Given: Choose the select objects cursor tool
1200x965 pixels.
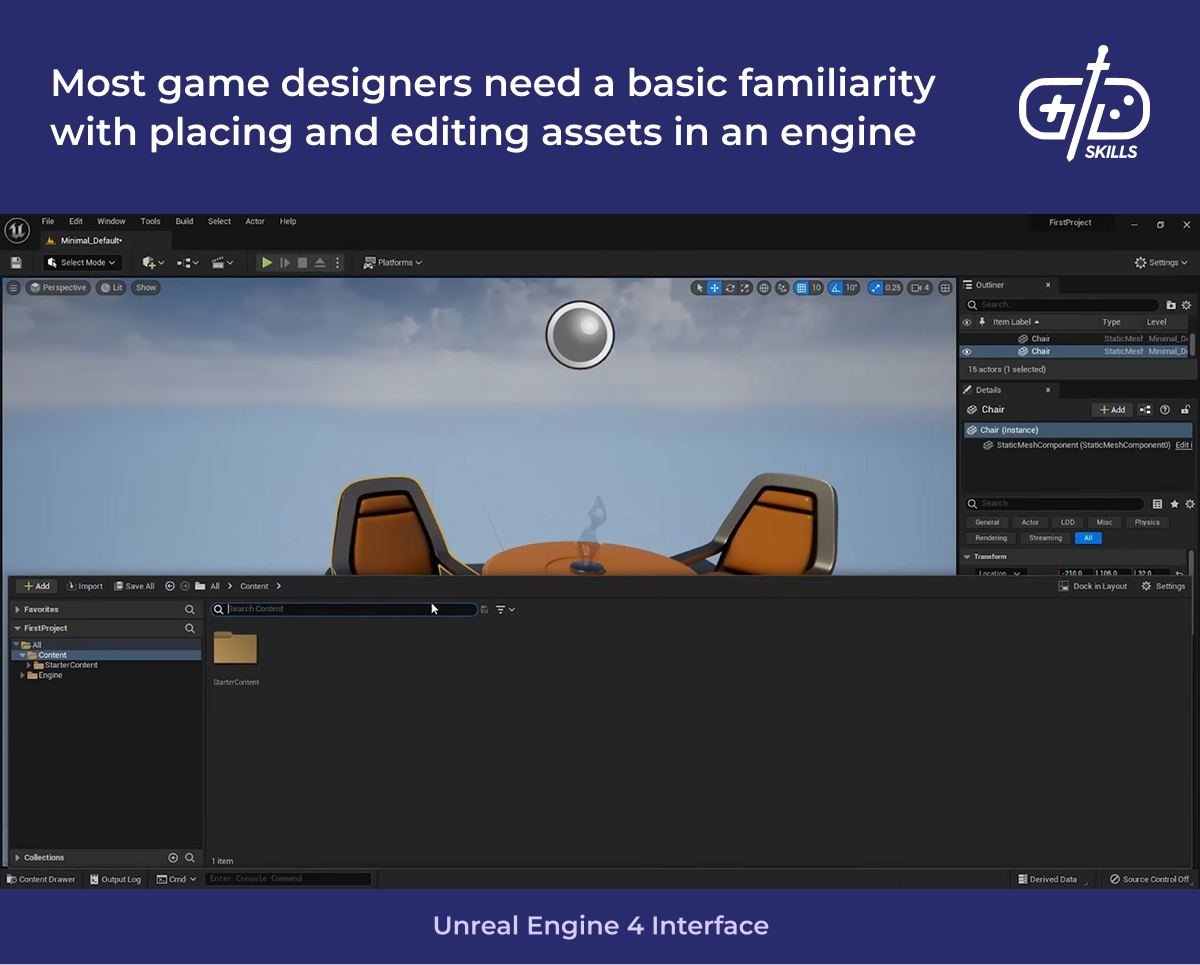Looking at the screenshot, I should click(x=699, y=288).
